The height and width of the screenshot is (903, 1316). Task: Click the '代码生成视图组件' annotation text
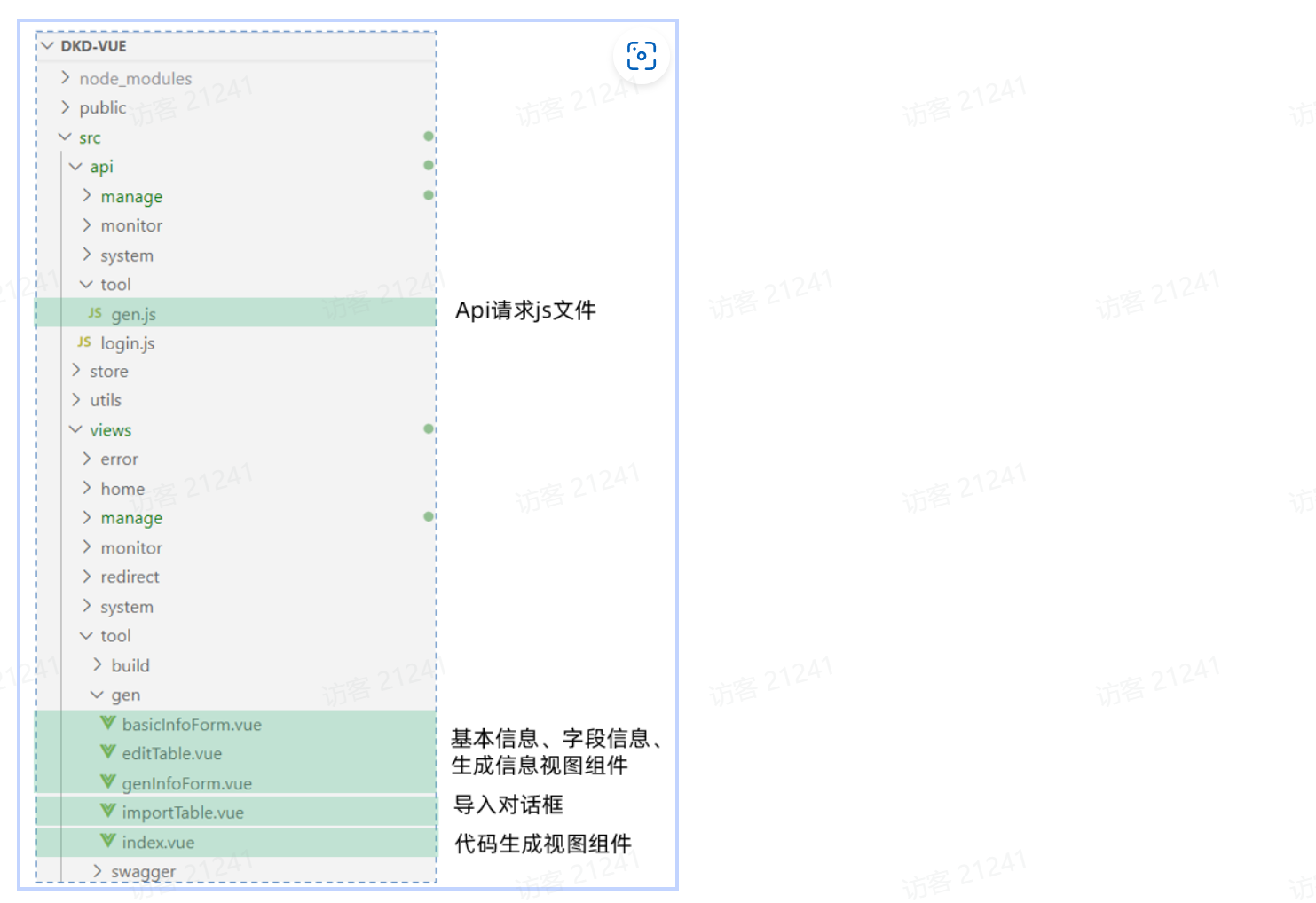(x=542, y=844)
